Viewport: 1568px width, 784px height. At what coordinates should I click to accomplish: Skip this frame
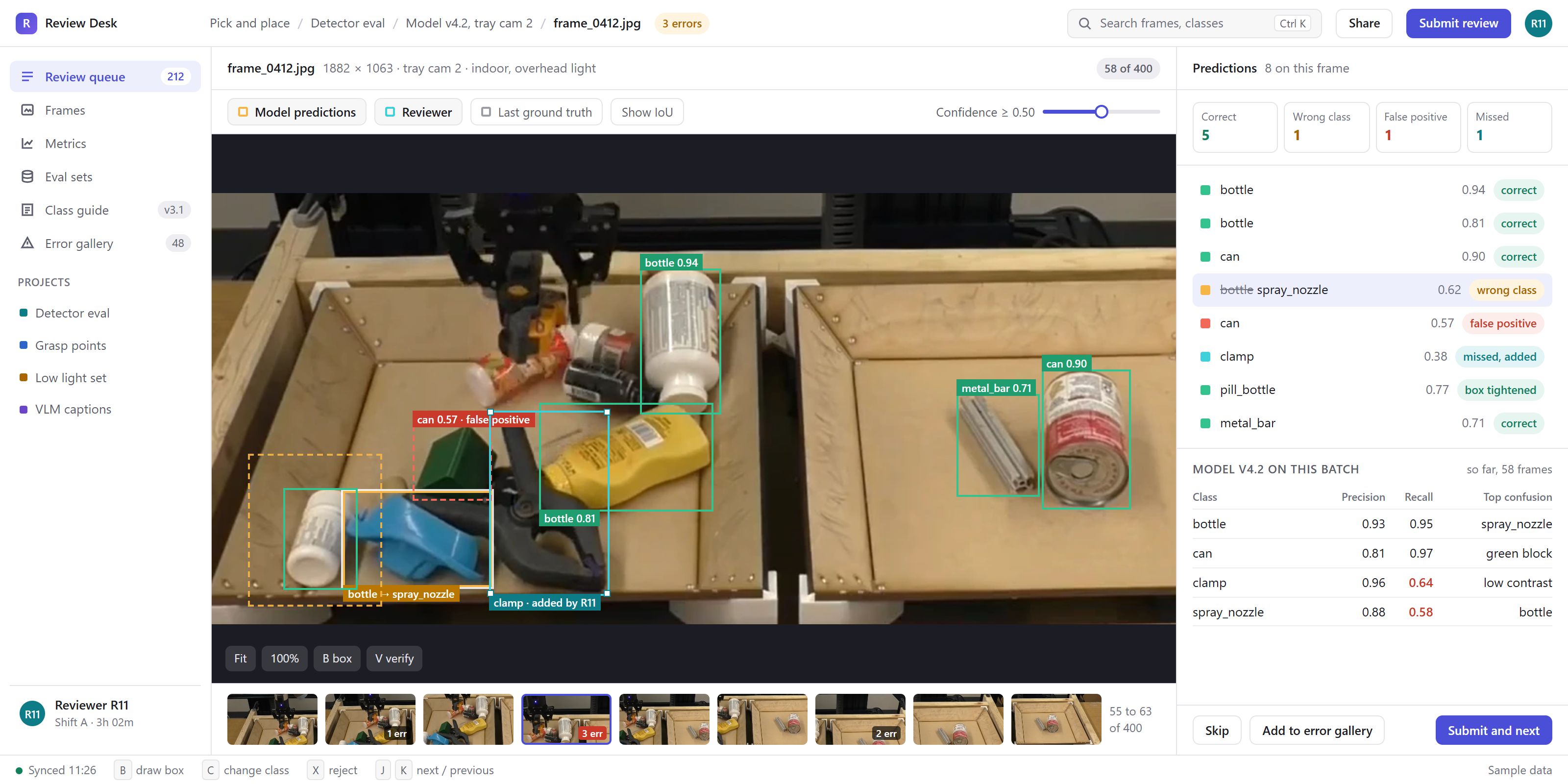click(x=1216, y=730)
